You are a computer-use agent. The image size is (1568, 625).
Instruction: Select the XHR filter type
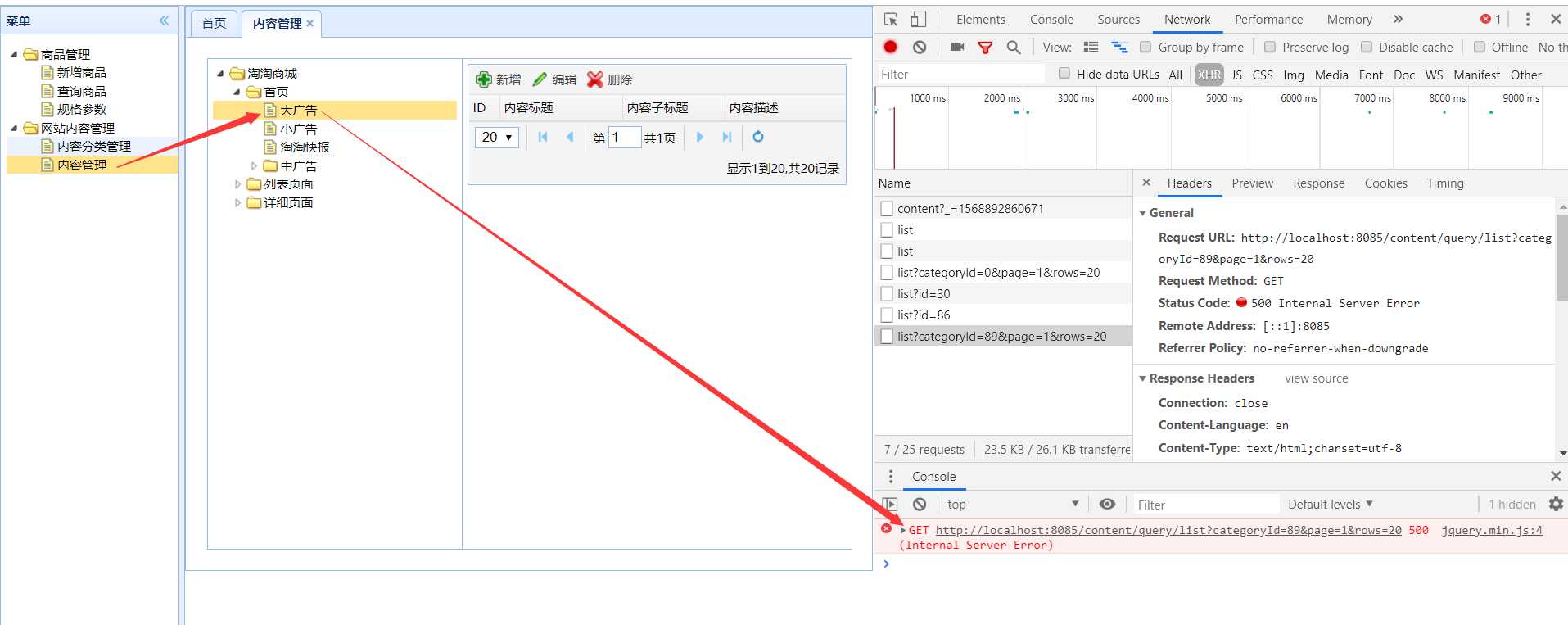pyautogui.click(x=1209, y=75)
